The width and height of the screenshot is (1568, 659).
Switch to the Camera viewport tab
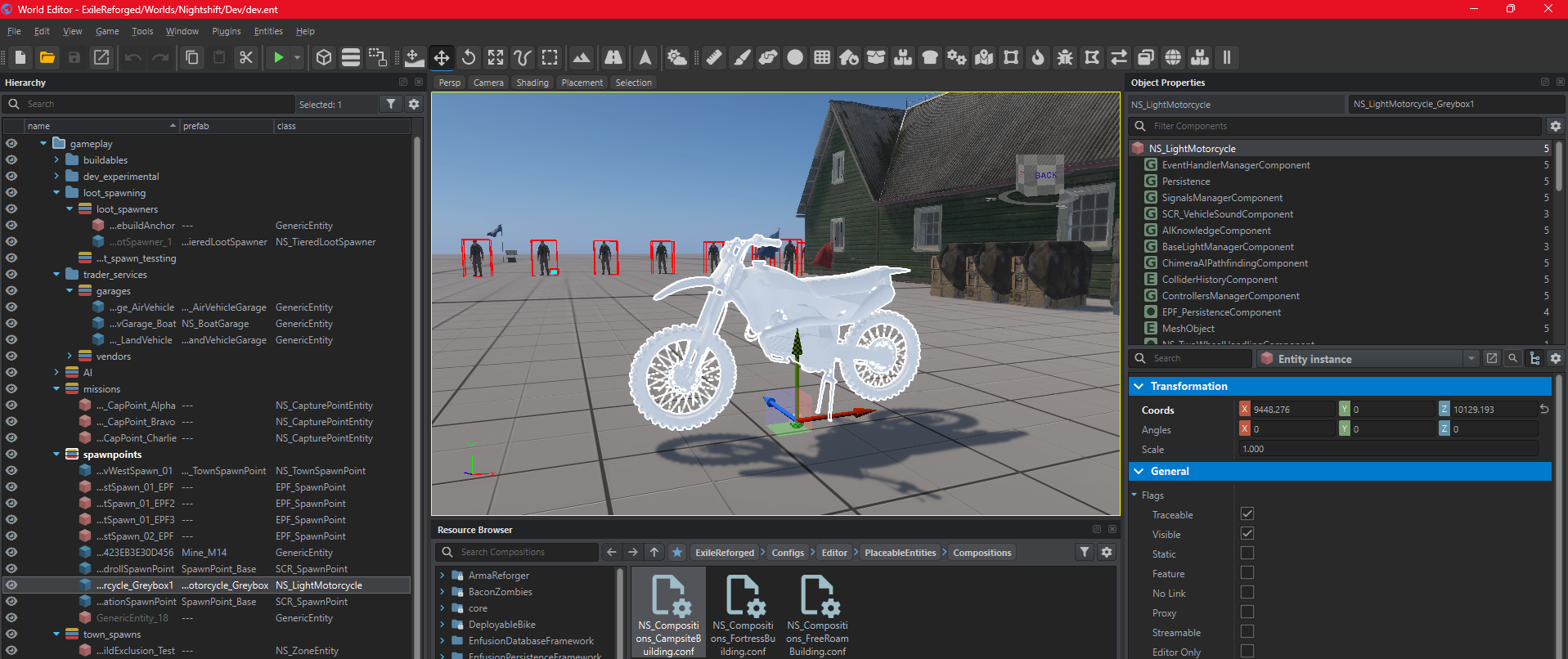(488, 83)
